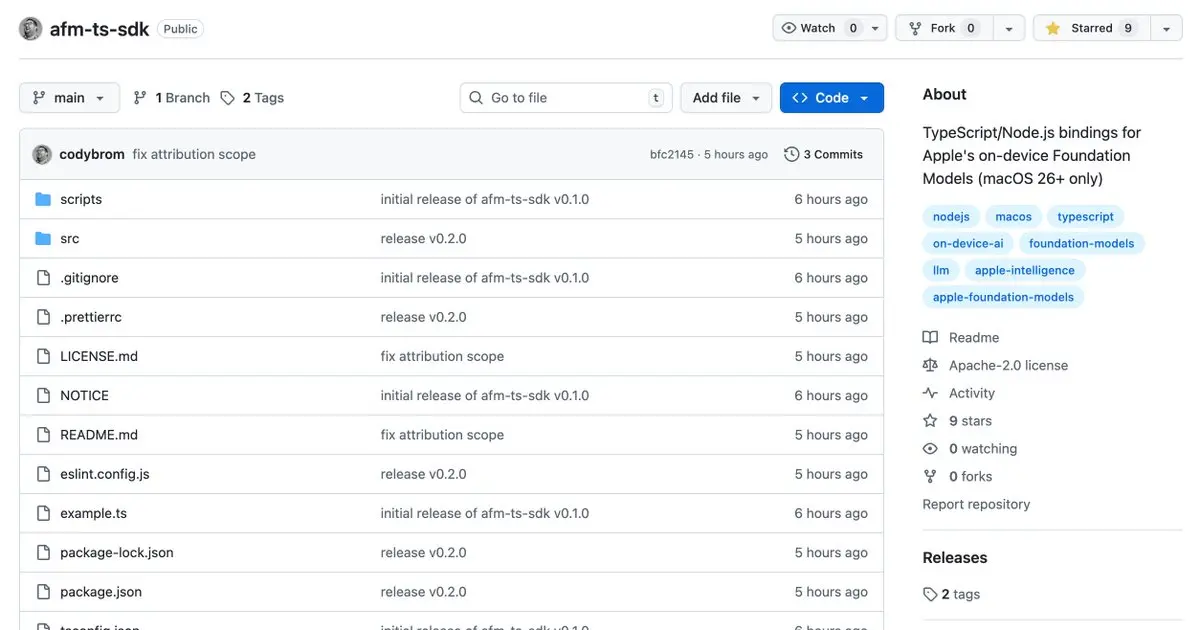
Task: Open the Readme link in About
Action: (974, 338)
